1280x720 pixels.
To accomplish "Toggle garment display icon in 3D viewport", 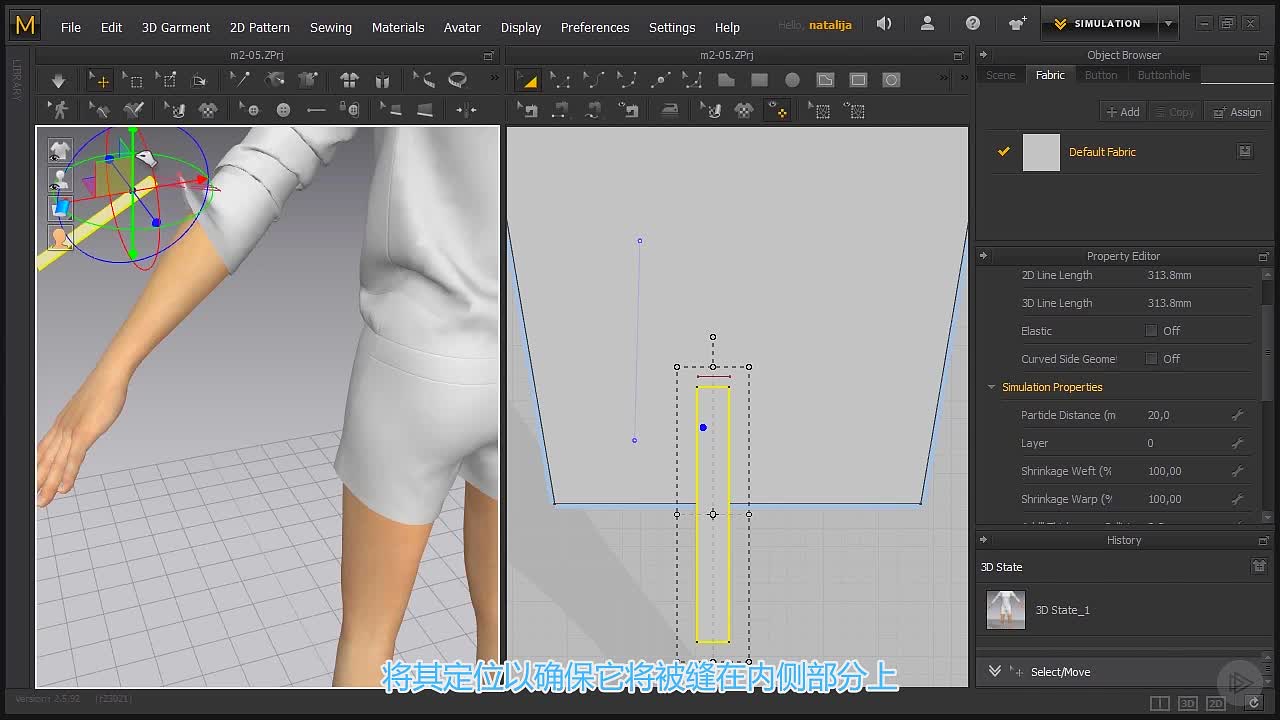I will click(60, 150).
